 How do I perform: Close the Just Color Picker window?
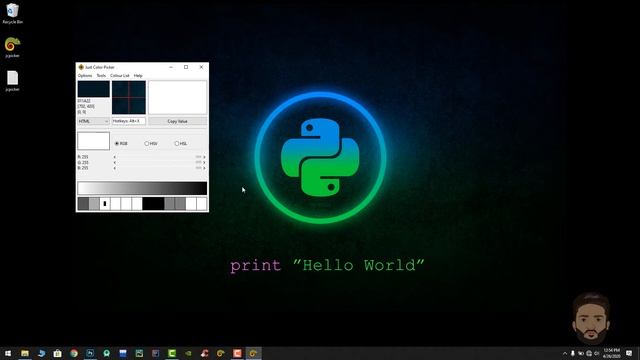coord(201,67)
